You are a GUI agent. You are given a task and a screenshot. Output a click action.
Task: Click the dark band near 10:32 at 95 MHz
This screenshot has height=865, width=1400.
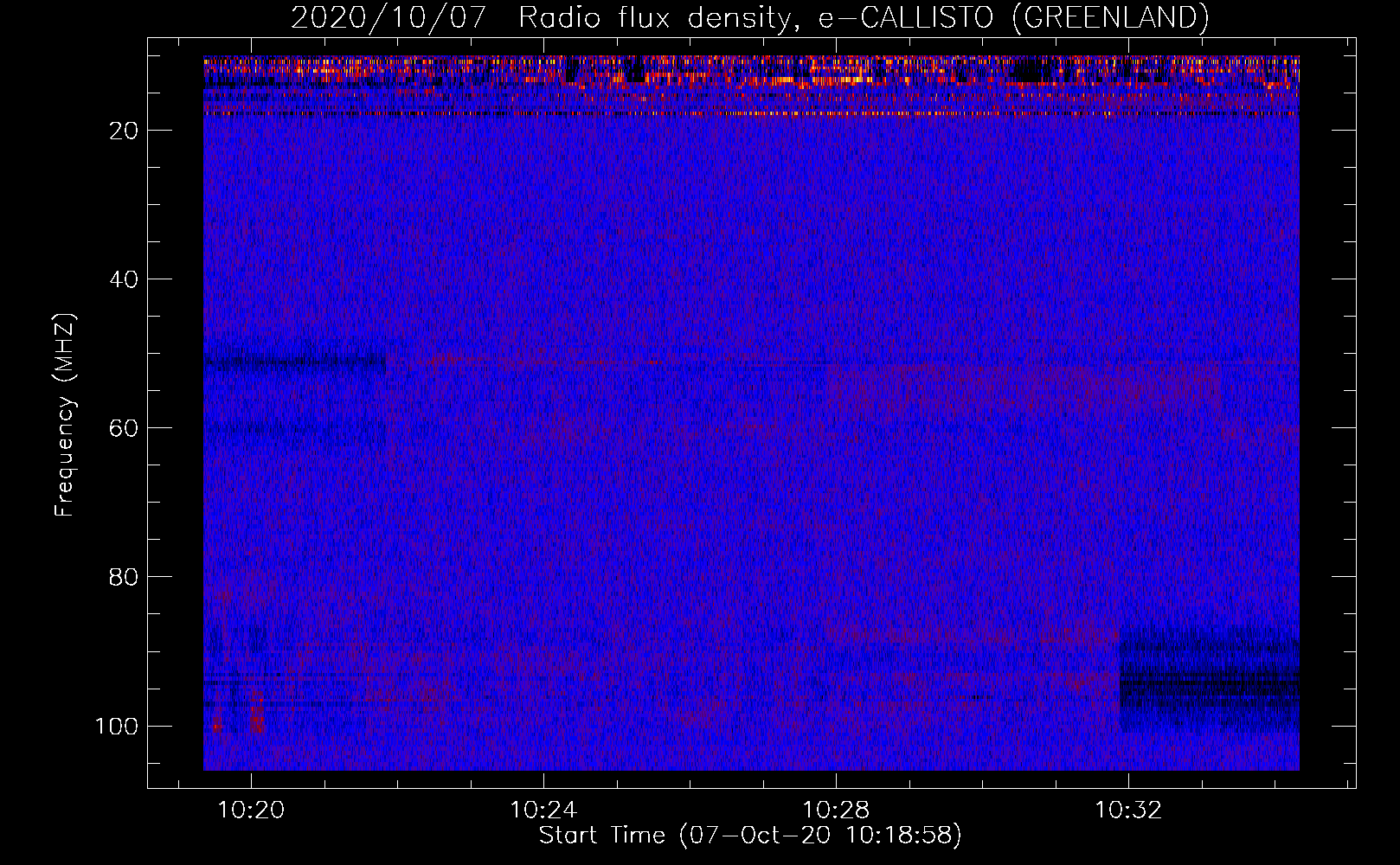(x=1210, y=679)
